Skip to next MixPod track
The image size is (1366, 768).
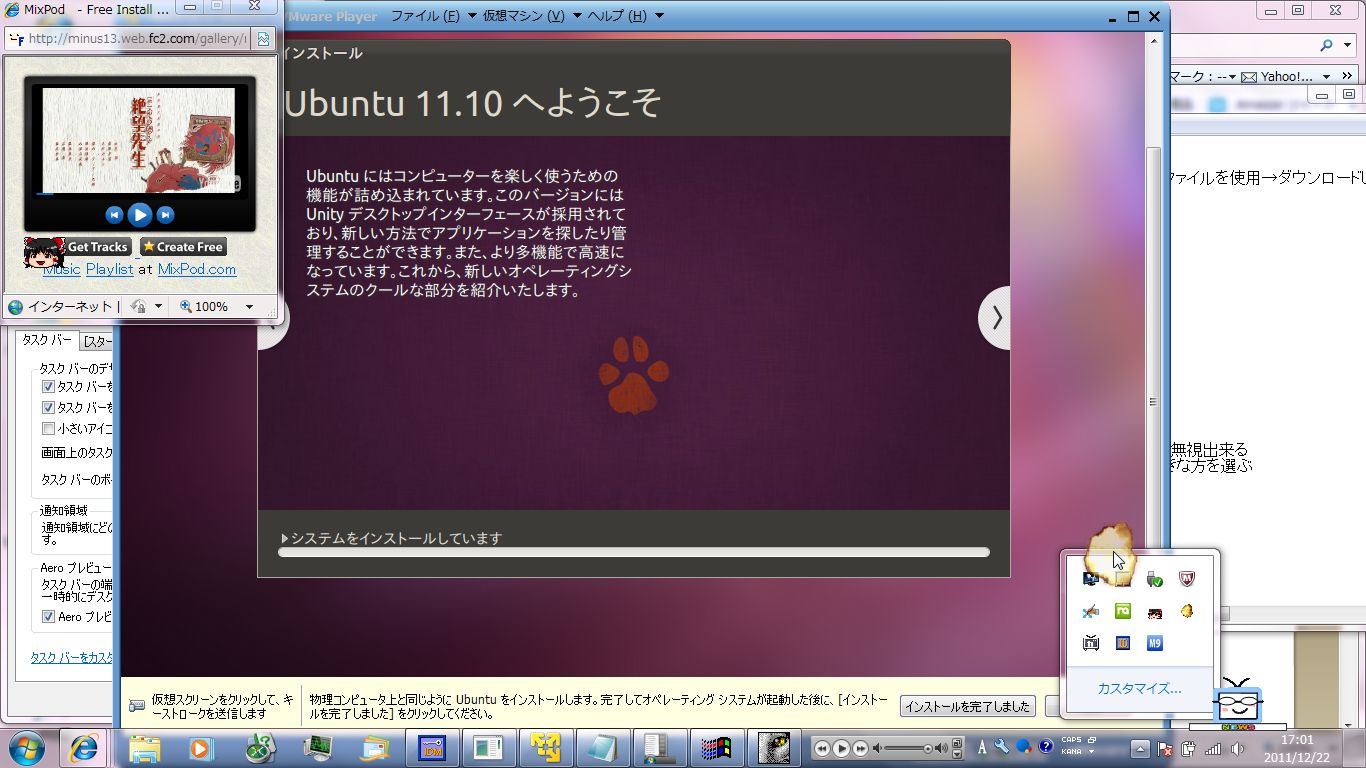tap(166, 215)
